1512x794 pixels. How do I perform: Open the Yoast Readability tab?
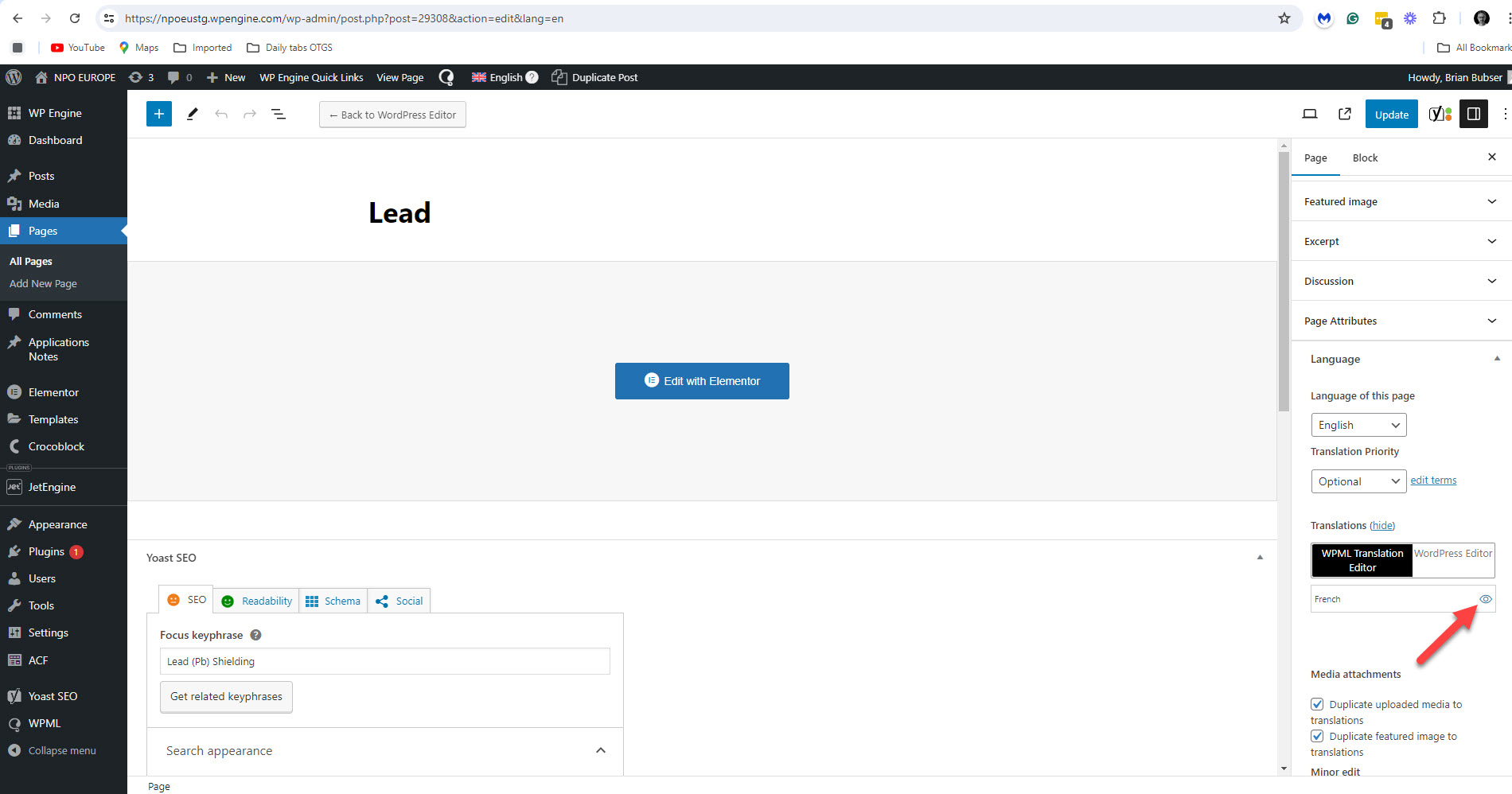256,601
